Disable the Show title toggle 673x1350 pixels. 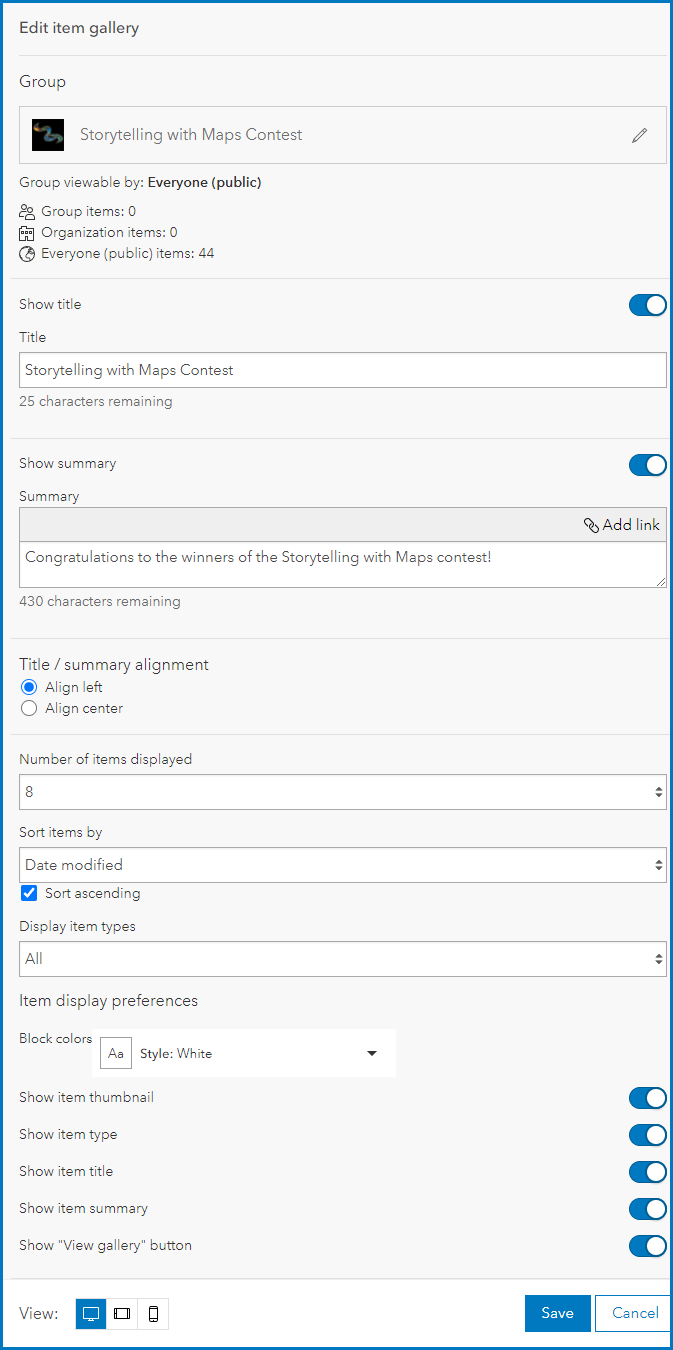tap(647, 305)
